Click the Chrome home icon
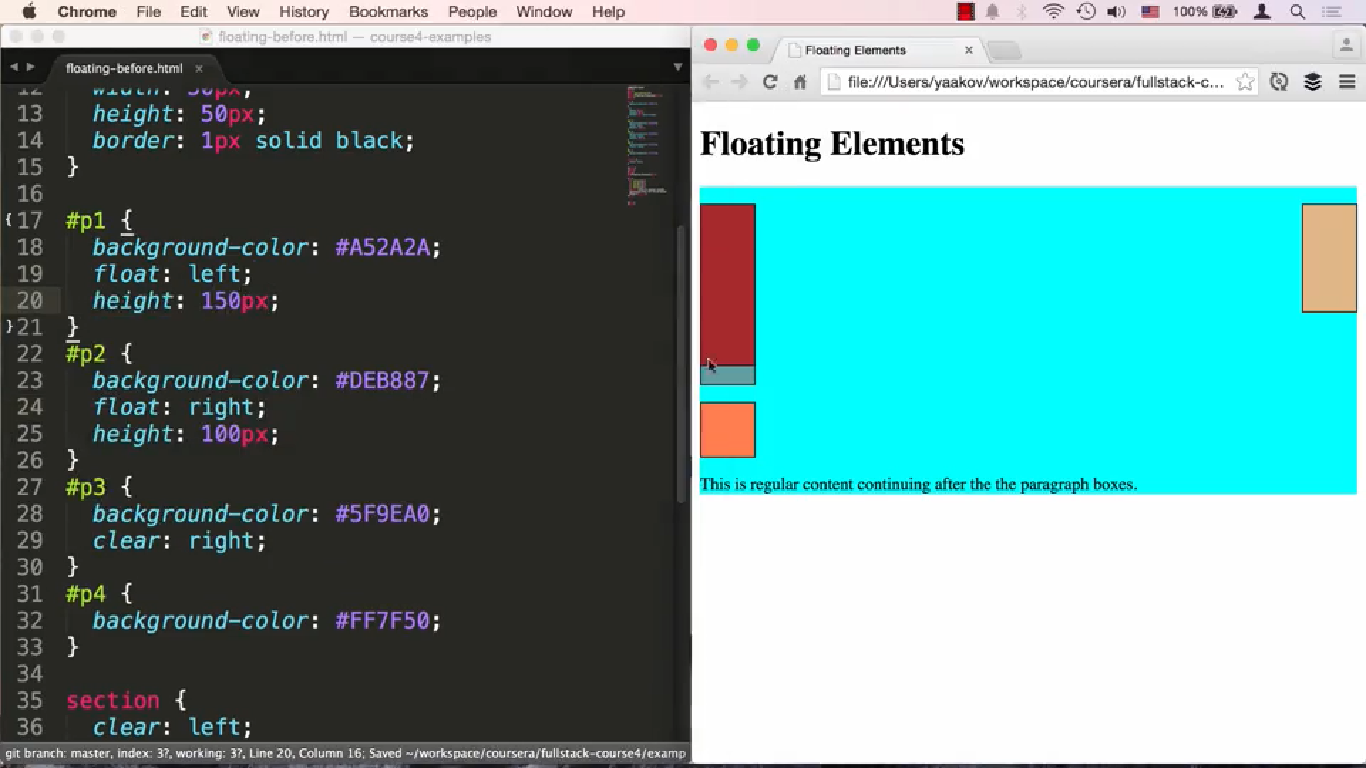Screen dimensions: 1366x768 tap(798, 82)
